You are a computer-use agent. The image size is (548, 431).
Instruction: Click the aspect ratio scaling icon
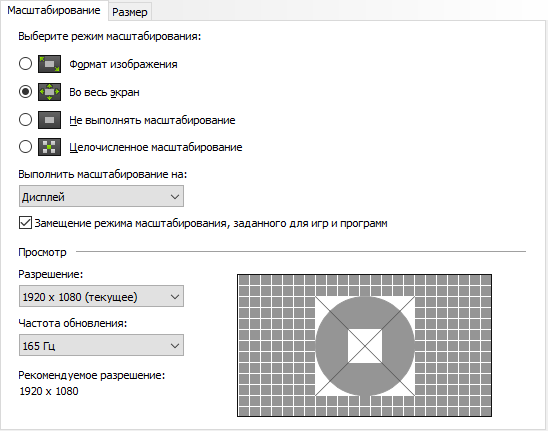point(49,64)
